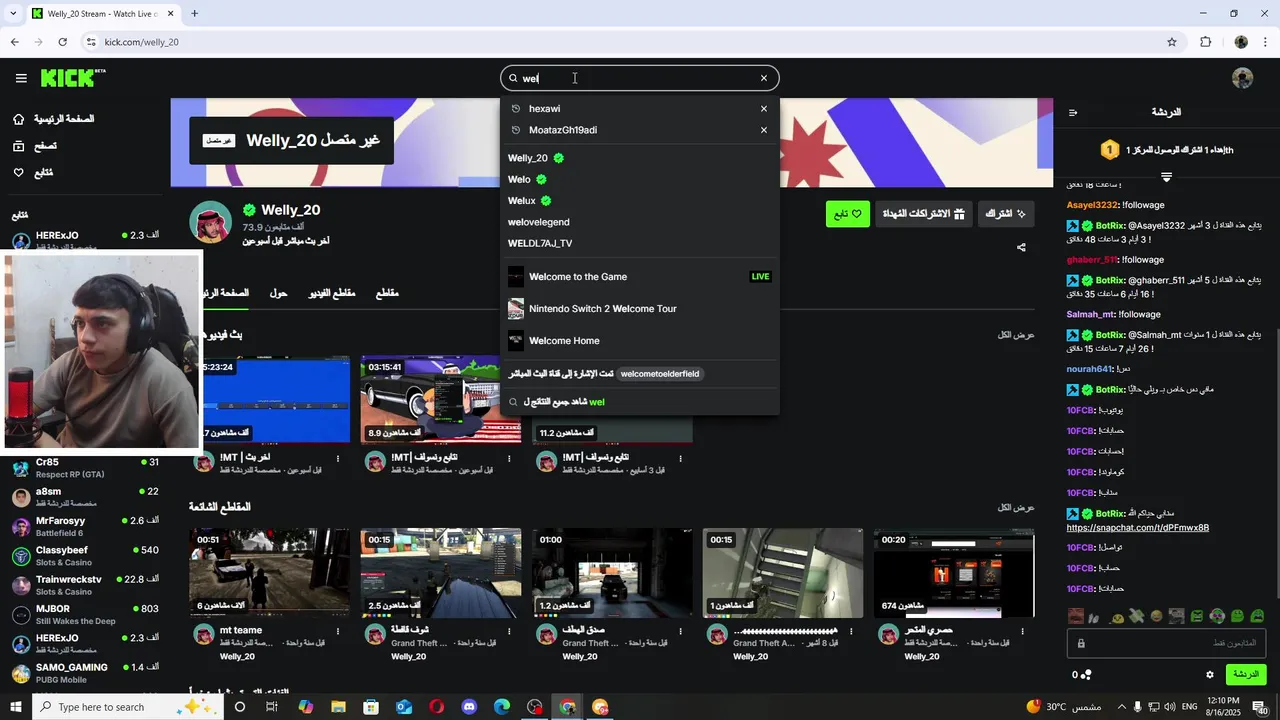Image resolution: width=1280 pixels, height=720 pixels.
Task: Click the green Follow button
Action: [848, 214]
